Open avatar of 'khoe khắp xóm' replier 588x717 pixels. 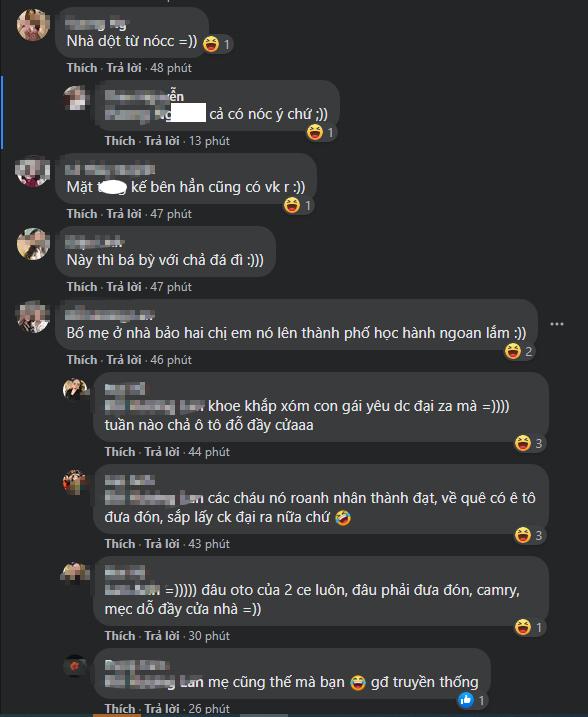[75, 389]
